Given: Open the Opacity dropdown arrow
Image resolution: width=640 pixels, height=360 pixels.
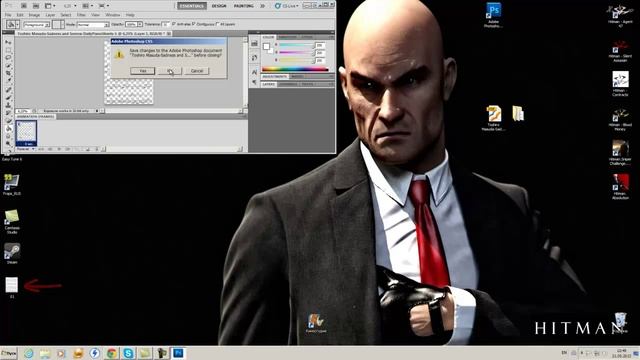Looking at the screenshot, I should coord(140,24).
